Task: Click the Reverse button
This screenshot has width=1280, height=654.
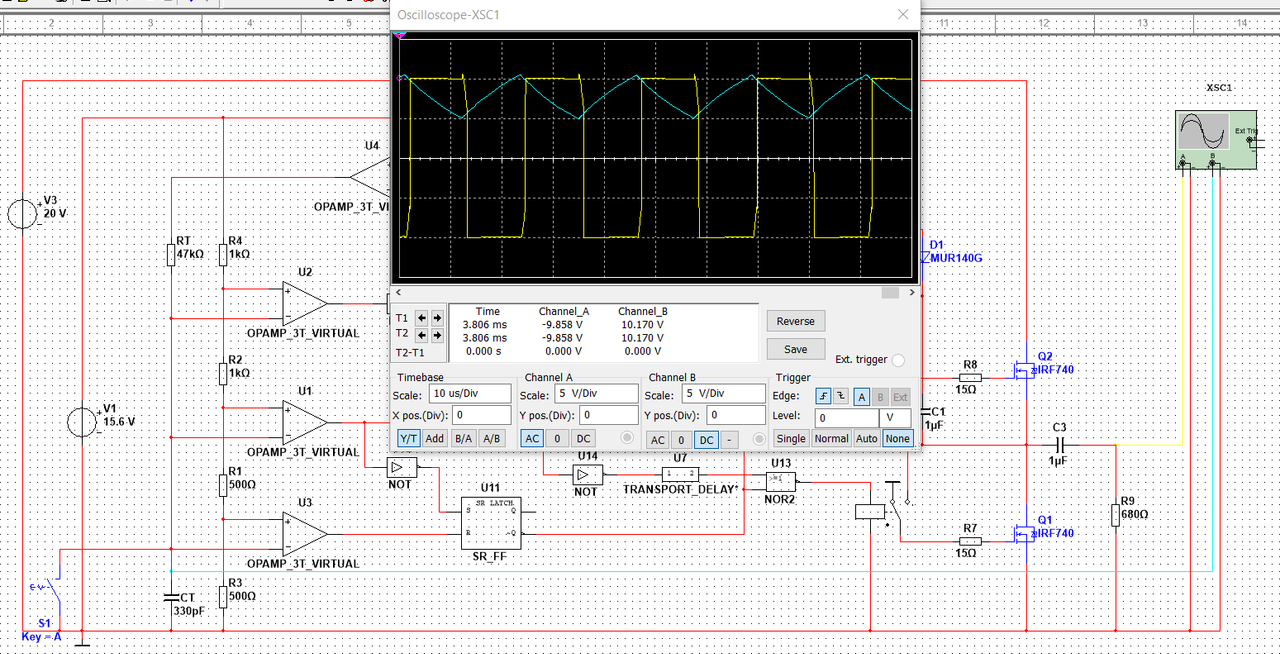Action: pos(796,321)
